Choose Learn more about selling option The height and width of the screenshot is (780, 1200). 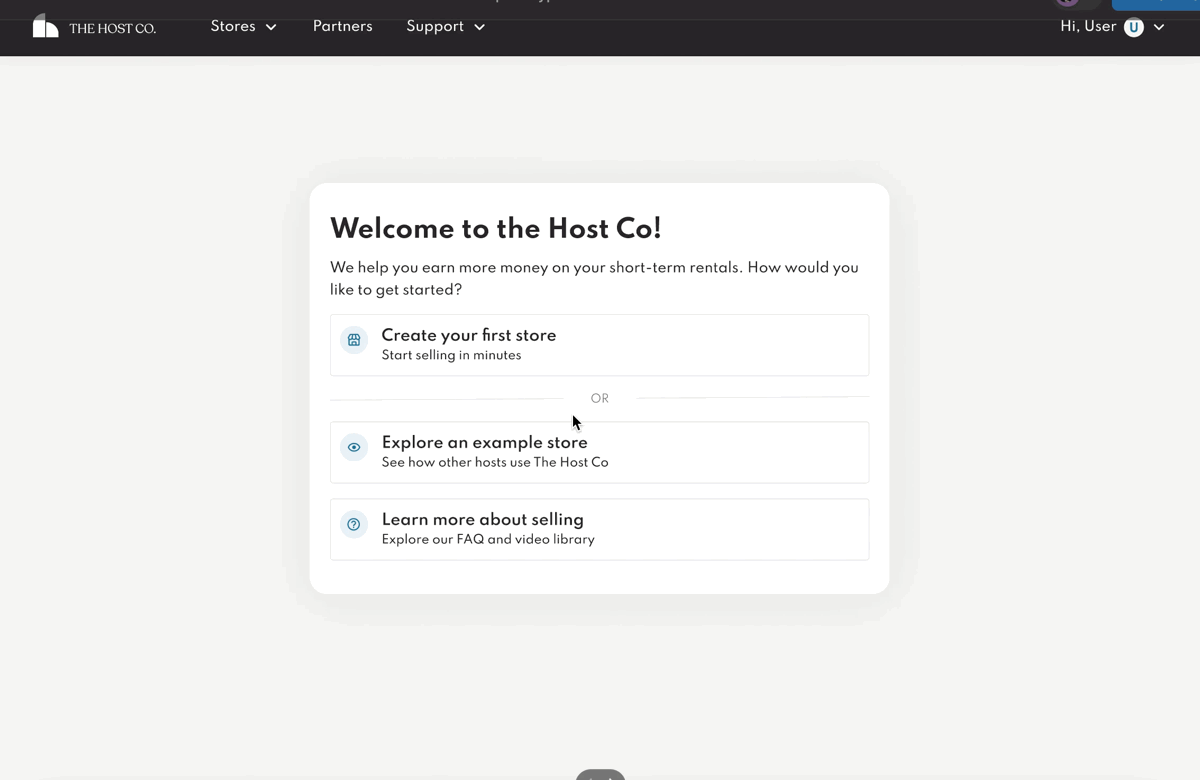[x=599, y=529]
